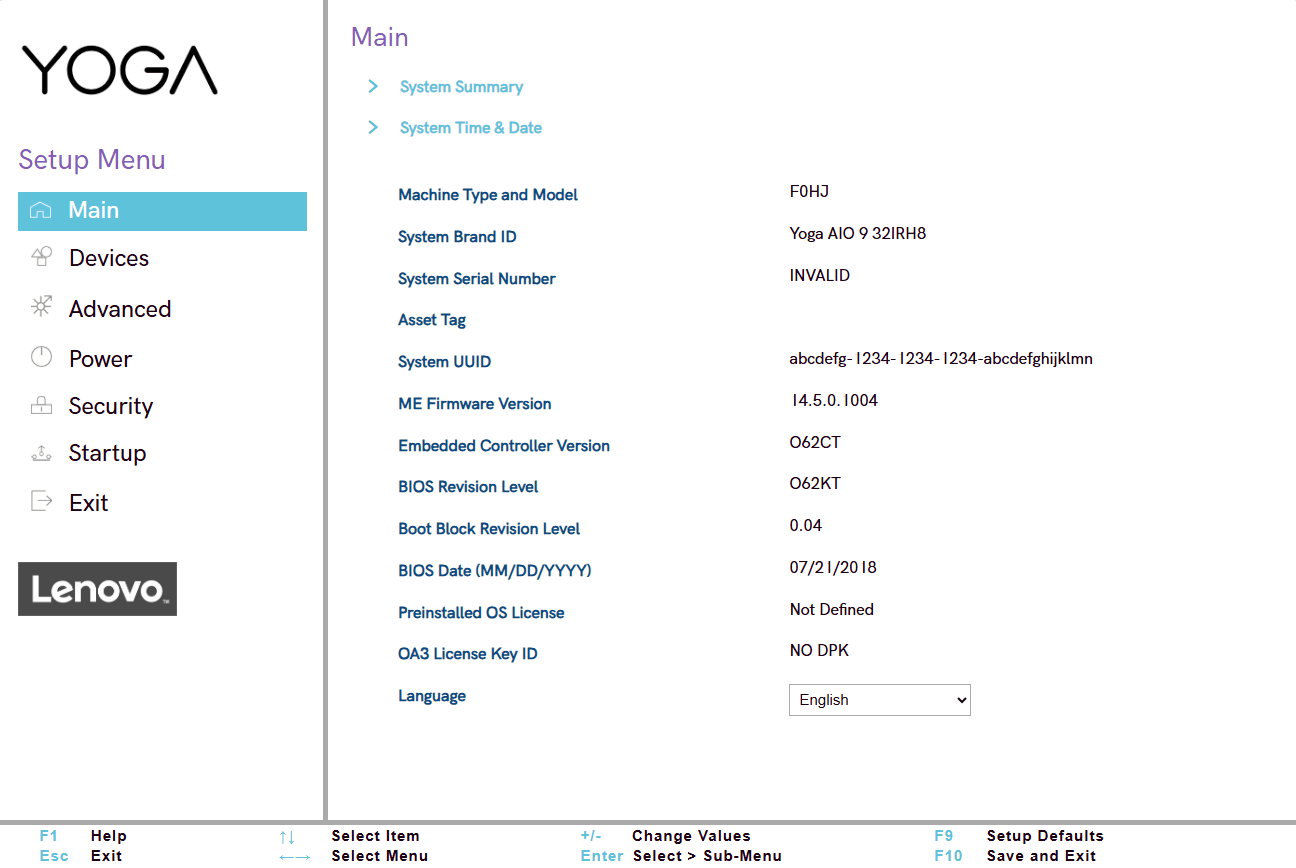Click the UUID value abcdefg-1234
The width and height of the screenshot is (1296, 868).
click(x=941, y=358)
